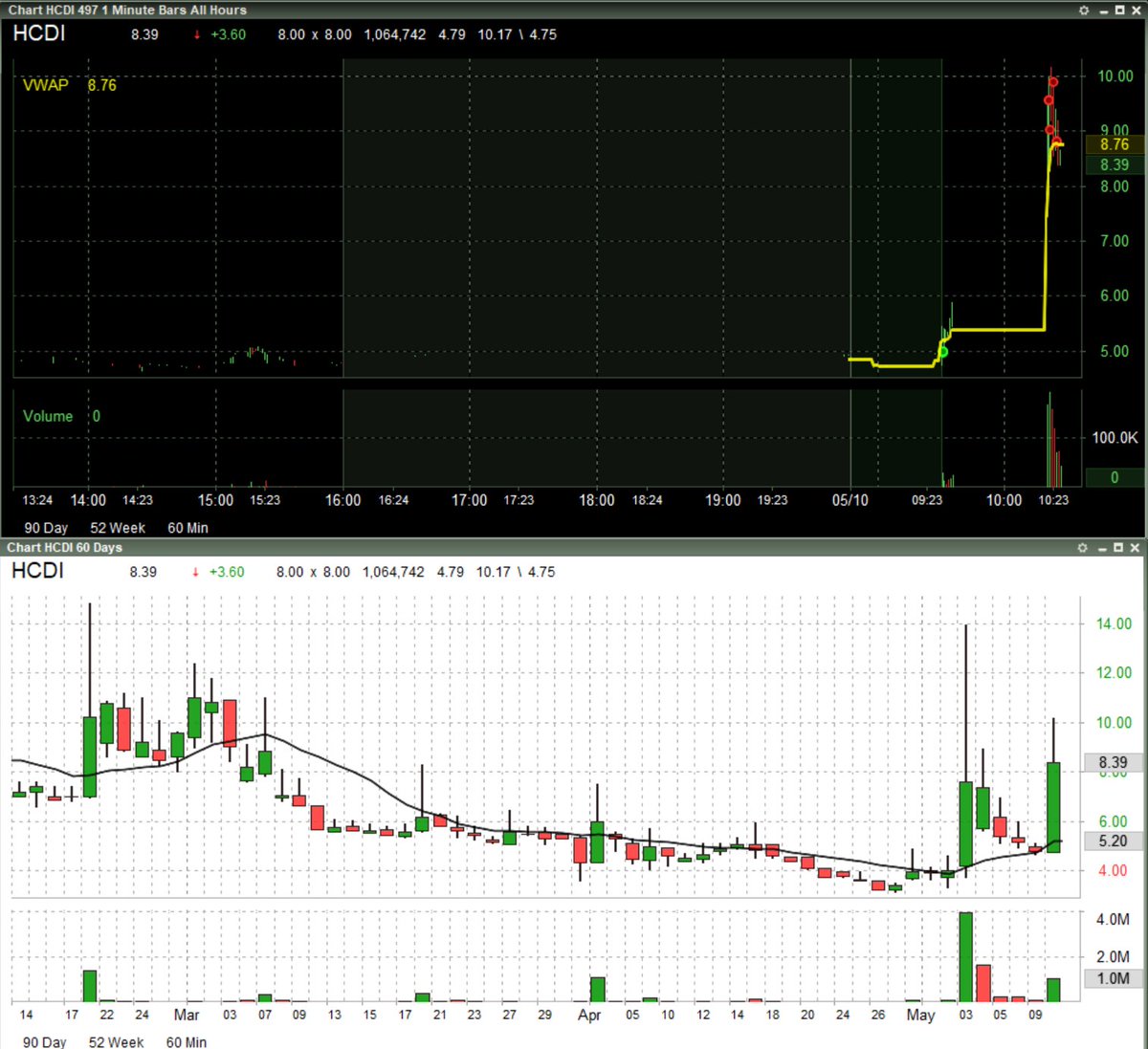This screenshot has height=1049, width=1148.
Task: Click '4.0M' label on 60 Days volume axis
Action: point(1113,919)
